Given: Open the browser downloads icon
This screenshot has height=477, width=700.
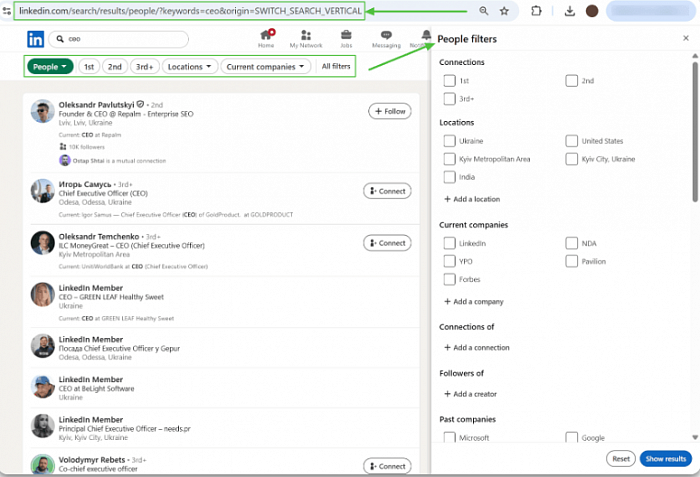Looking at the screenshot, I should 570,11.
